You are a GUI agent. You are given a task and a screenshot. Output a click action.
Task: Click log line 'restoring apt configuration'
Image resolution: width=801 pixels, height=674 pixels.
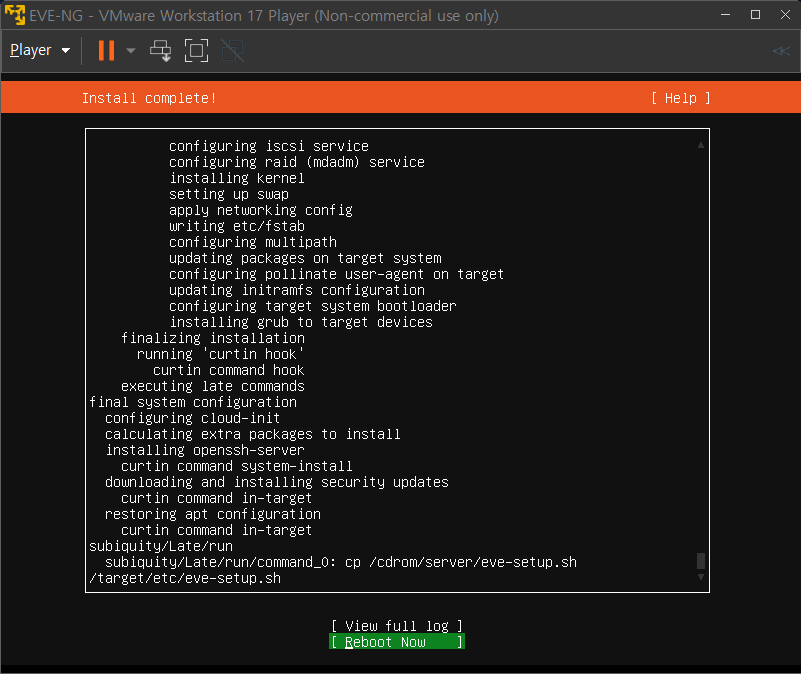click(213, 514)
